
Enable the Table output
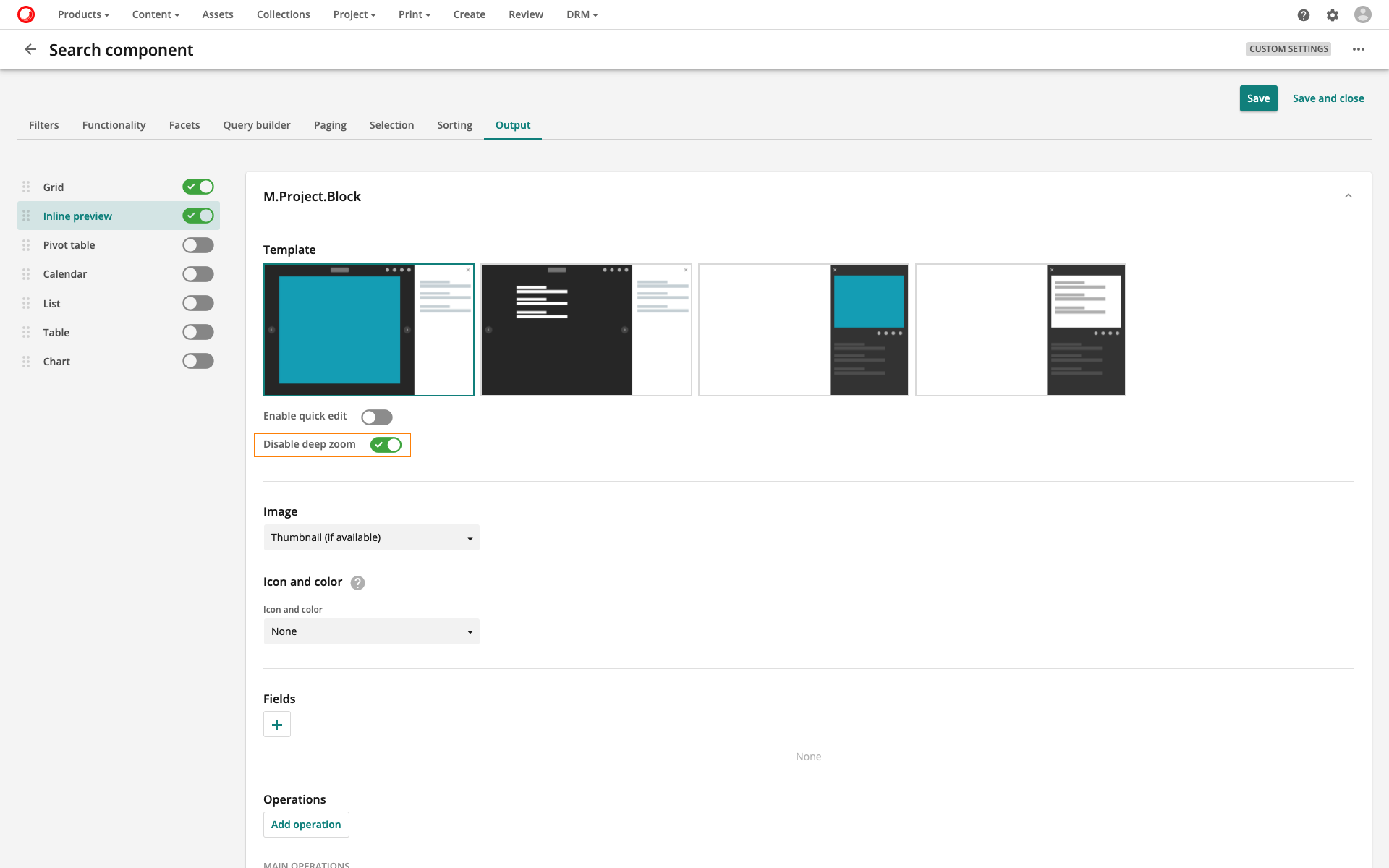(198, 332)
